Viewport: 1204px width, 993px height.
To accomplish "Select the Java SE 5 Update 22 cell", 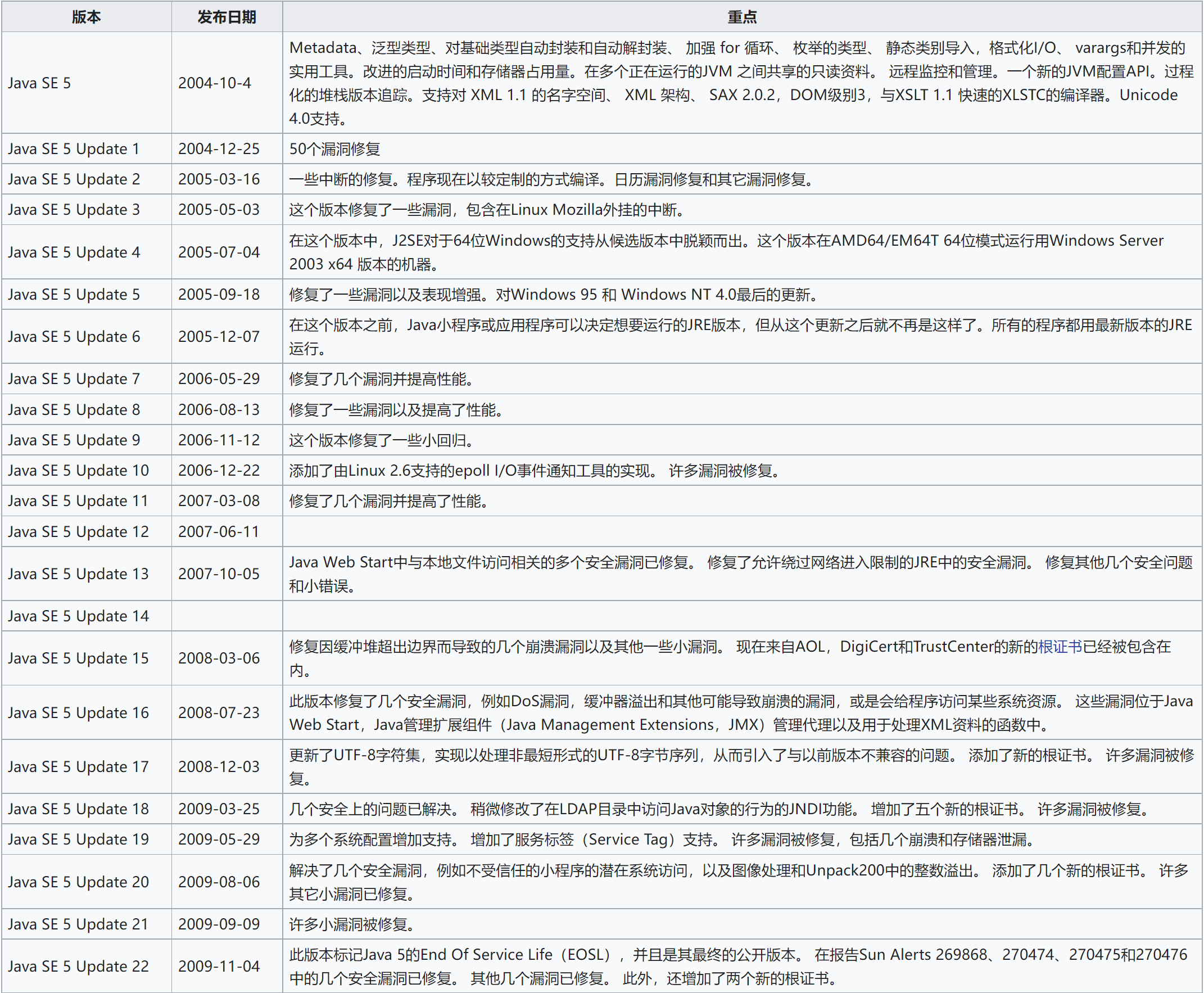I will (x=78, y=966).
